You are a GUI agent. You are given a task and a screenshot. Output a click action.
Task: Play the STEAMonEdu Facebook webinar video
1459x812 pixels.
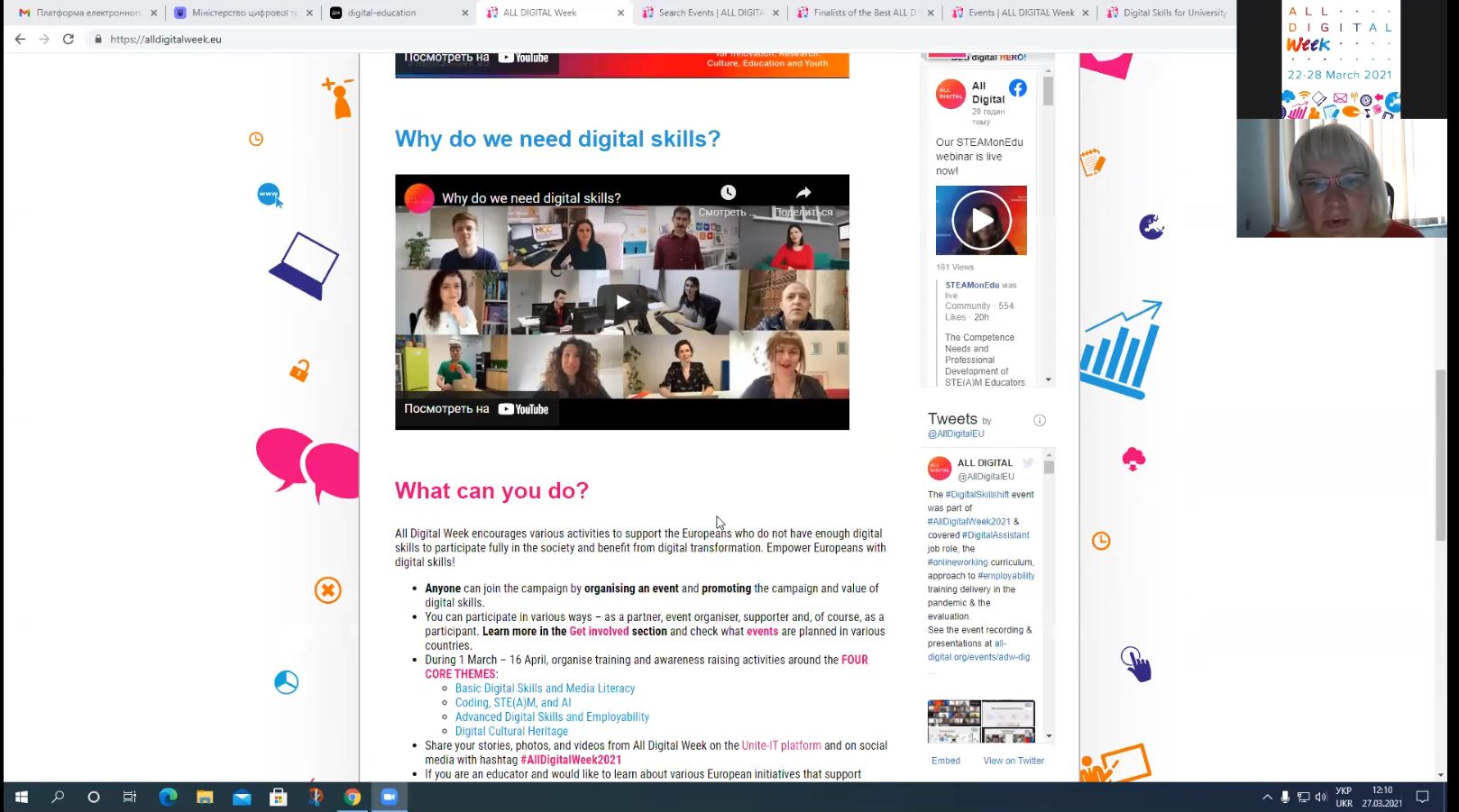981,221
